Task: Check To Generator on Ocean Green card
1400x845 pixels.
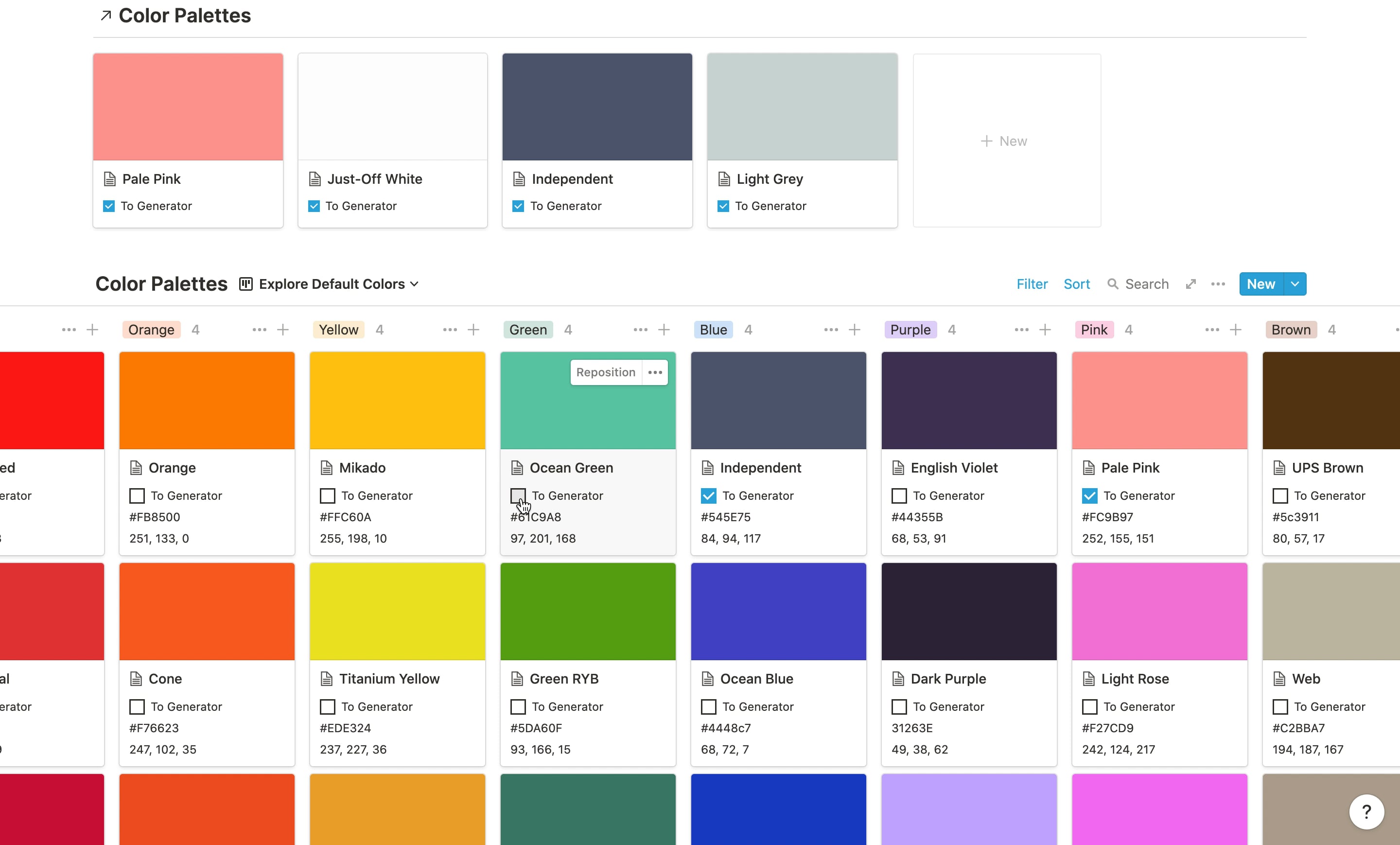Action: tap(518, 495)
